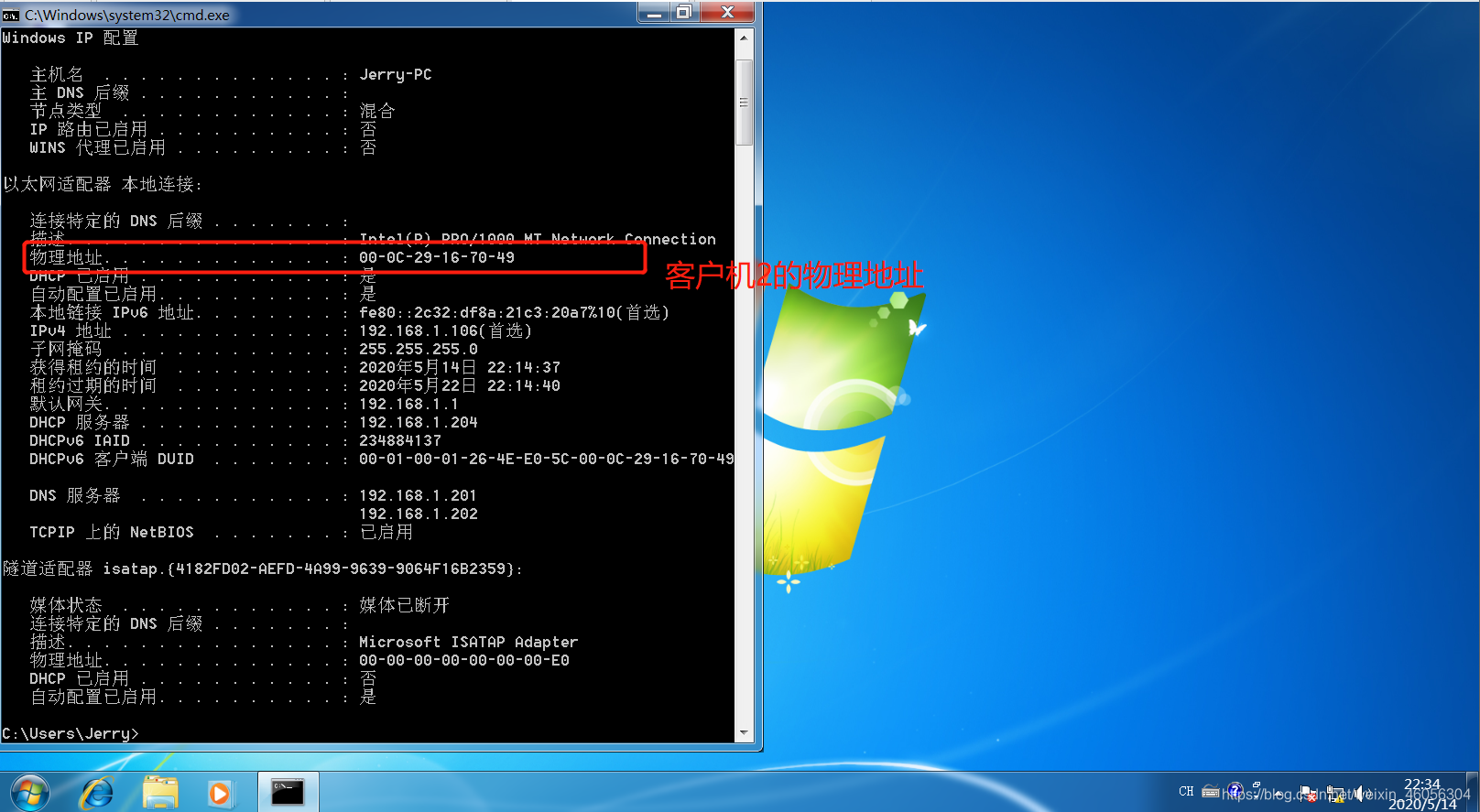Open the Action Center flag icon
The image size is (1480, 812).
tap(1308, 794)
